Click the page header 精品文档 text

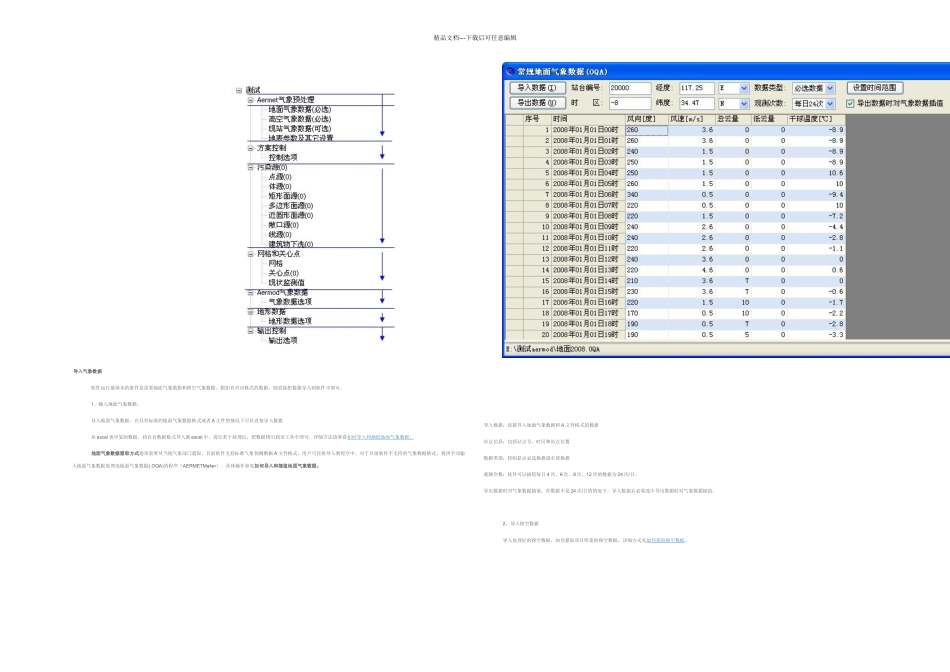(475, 38)
